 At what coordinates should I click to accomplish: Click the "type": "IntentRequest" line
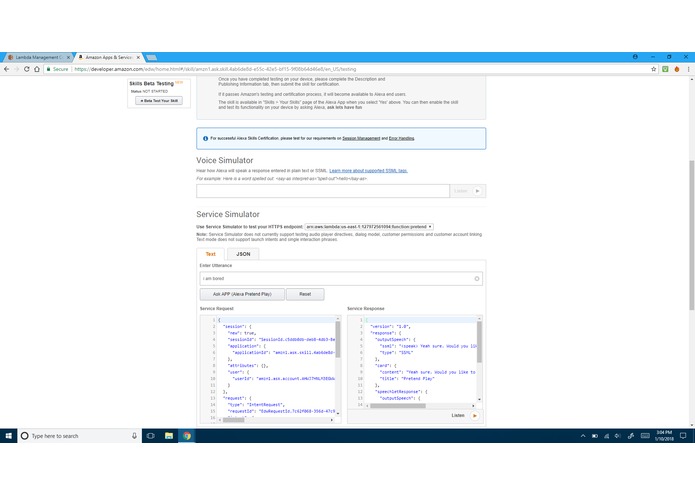click(x=256, y=405)
